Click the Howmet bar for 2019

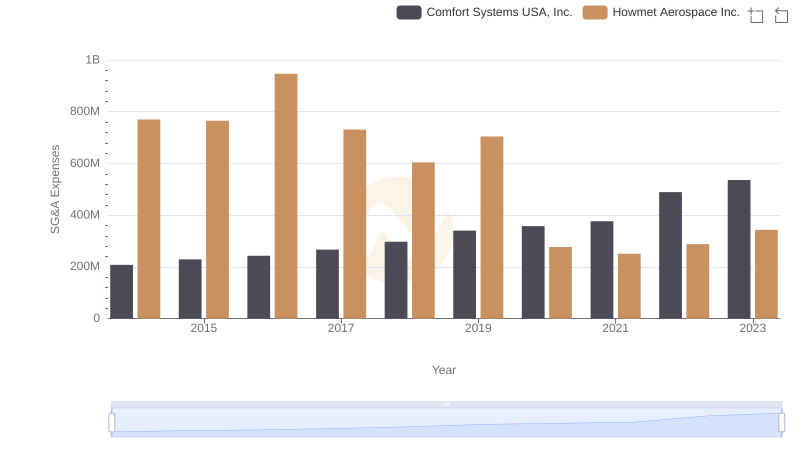point(492,227)
